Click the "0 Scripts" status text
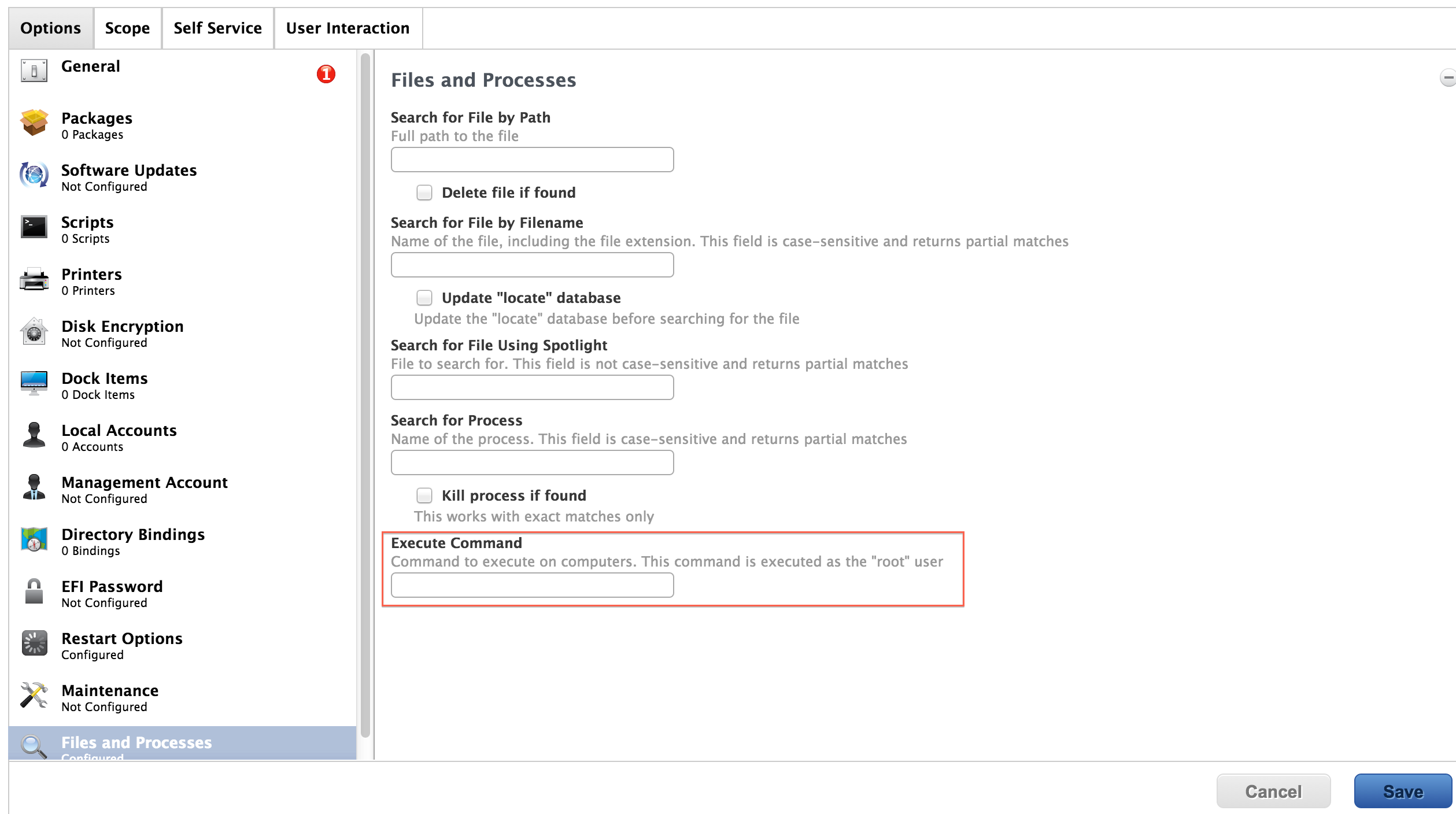Image resolution: width=1456 pixels, height=814 pixels. 86,239
